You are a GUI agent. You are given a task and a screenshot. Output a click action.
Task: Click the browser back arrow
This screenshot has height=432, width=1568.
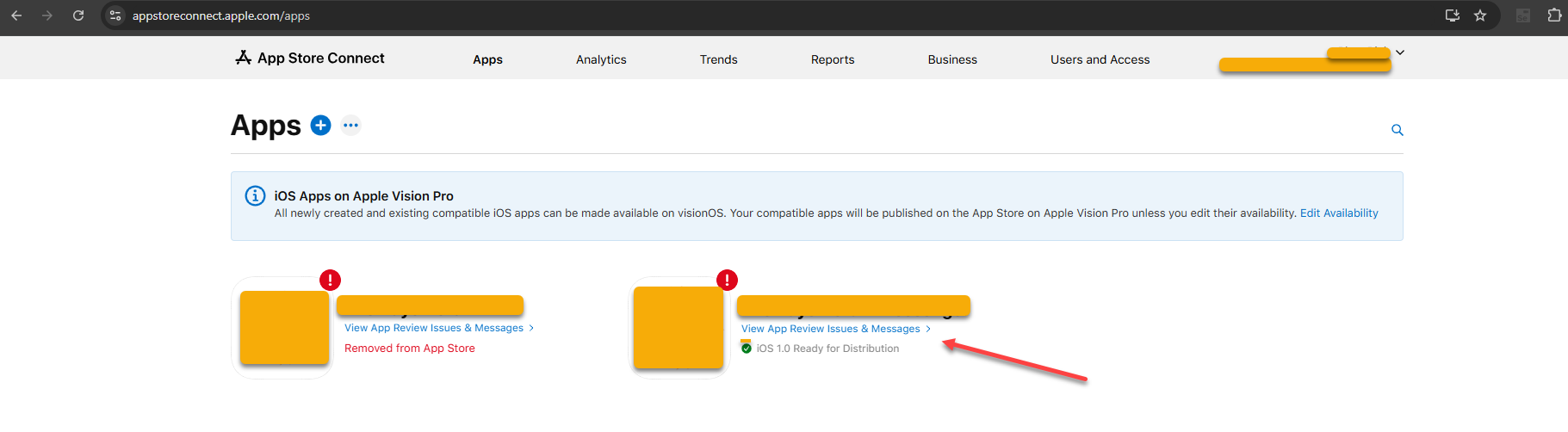click(x=16, y=15)
